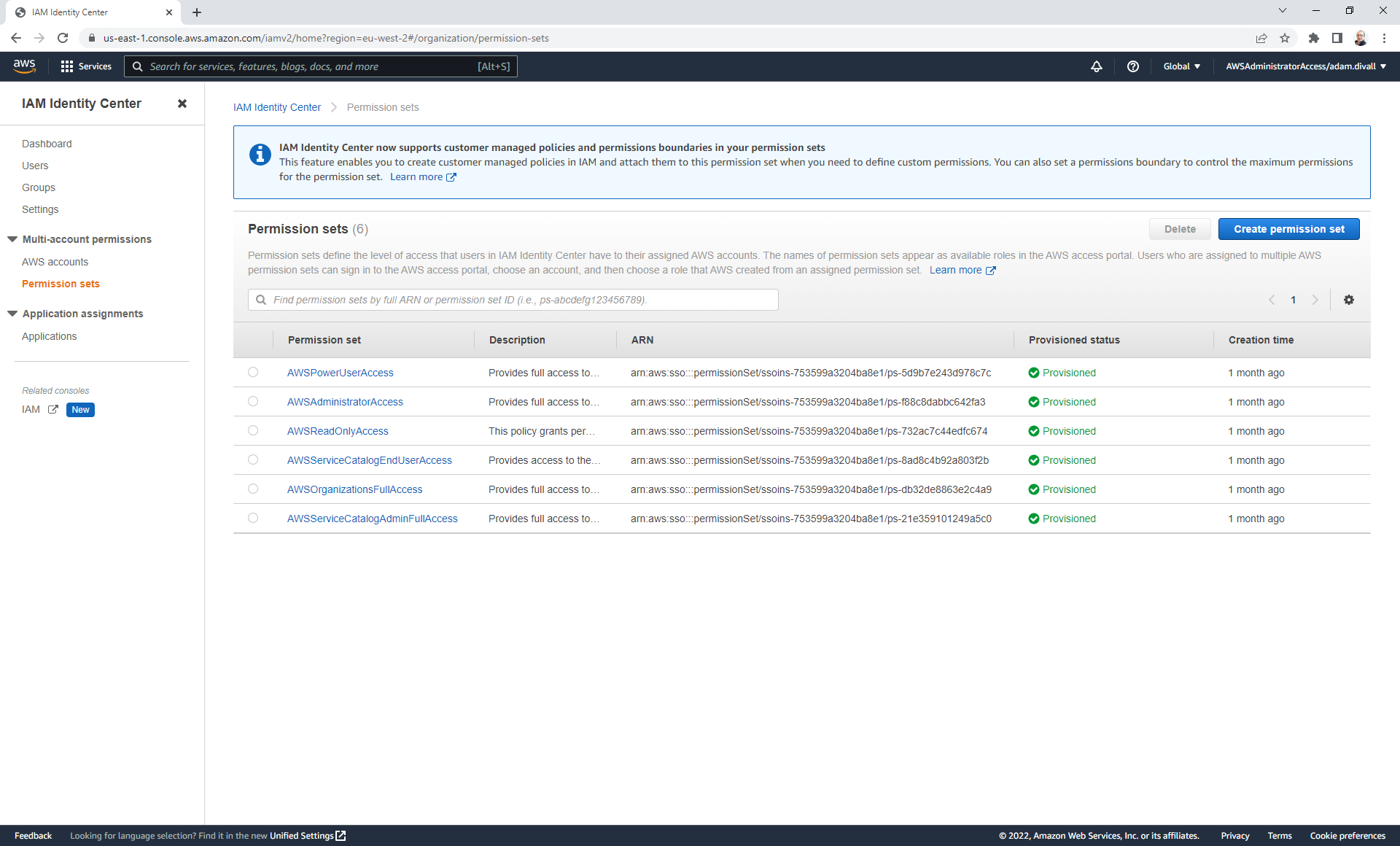Click the search magnifier in the top bar

137,66
